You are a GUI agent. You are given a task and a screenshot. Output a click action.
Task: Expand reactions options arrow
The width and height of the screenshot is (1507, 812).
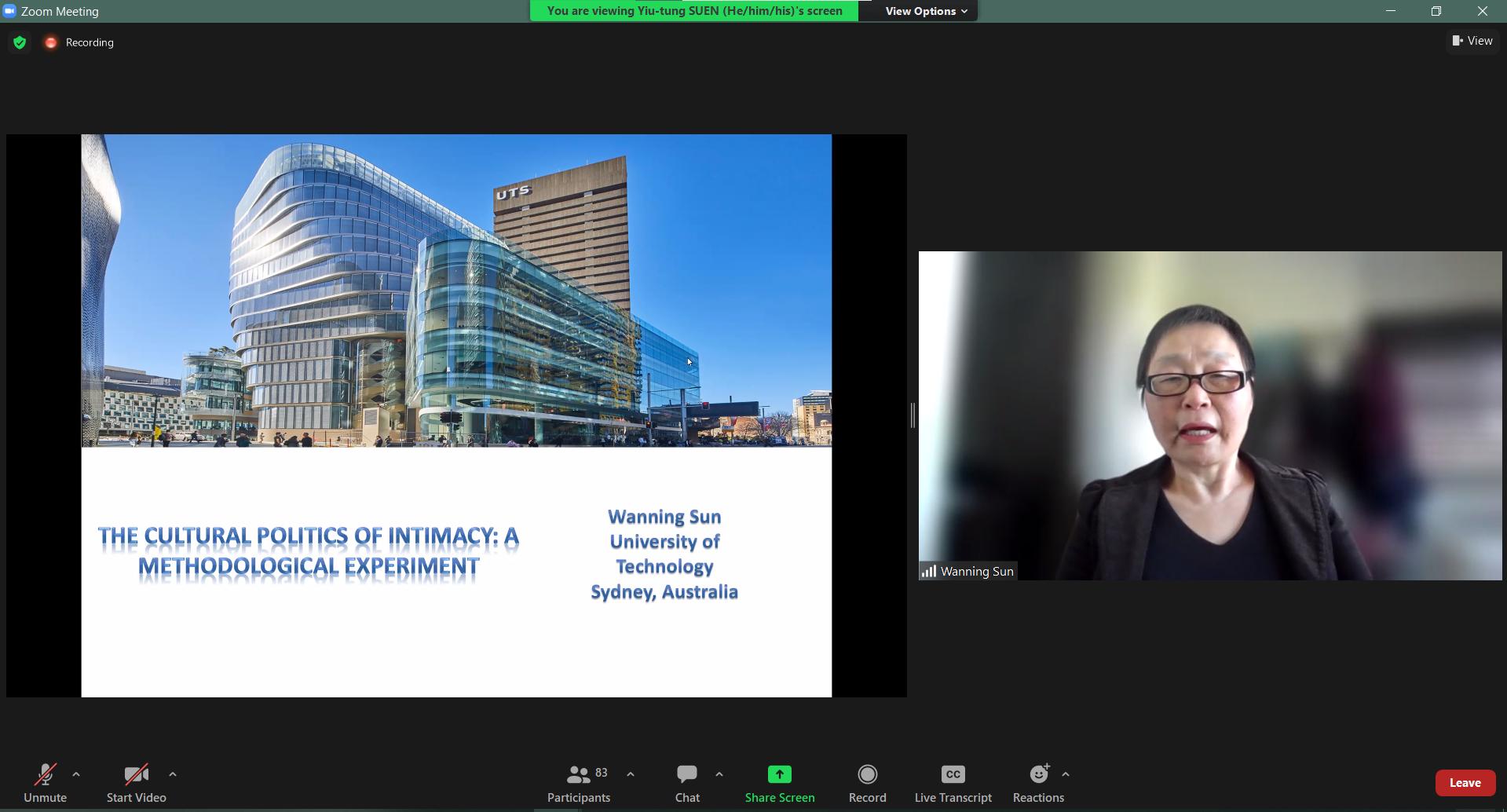[x=1066, y=774]
